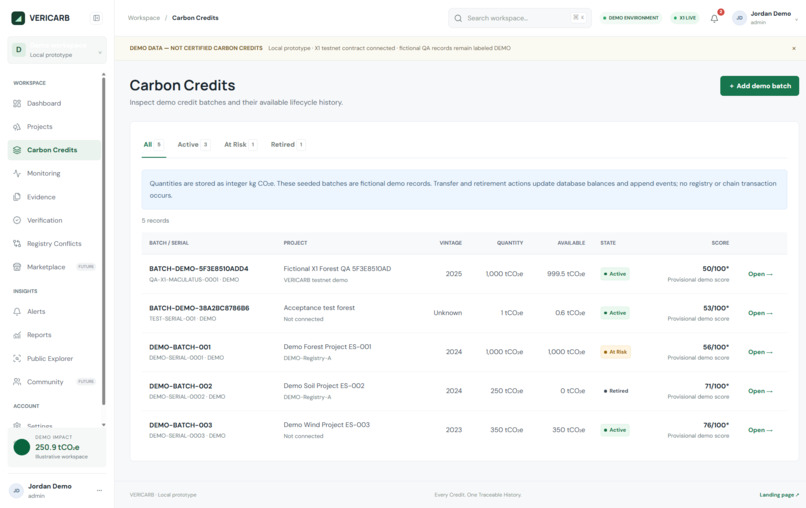Viewport: 806px width, 508px height.
Task: Click the sidebar scroll down arrow
Action: 104,425
